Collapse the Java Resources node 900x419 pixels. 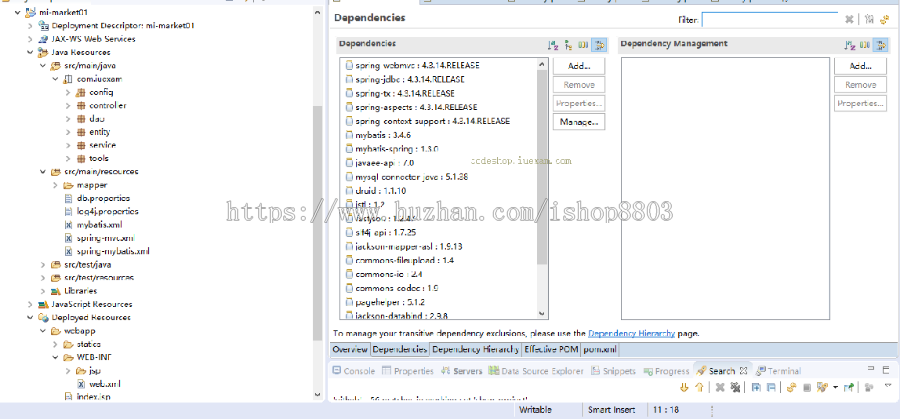pyautogui.click(x=30, y=52)
